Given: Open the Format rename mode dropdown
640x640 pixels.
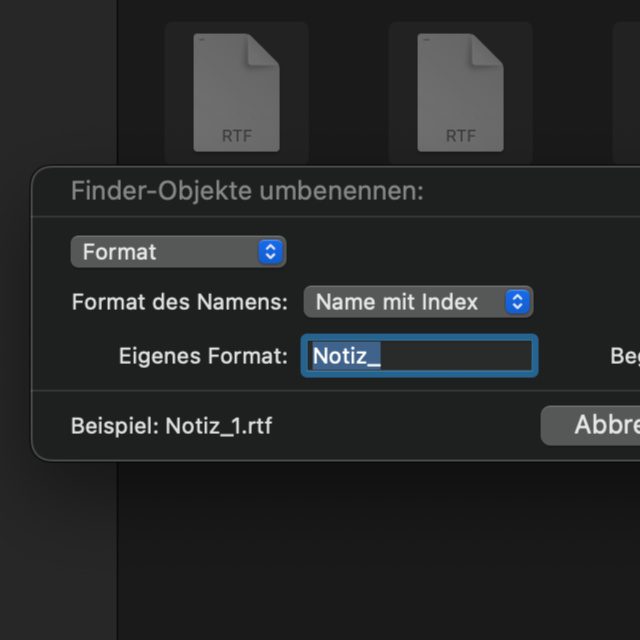Looking at the screenshot, I should (178, 252).
